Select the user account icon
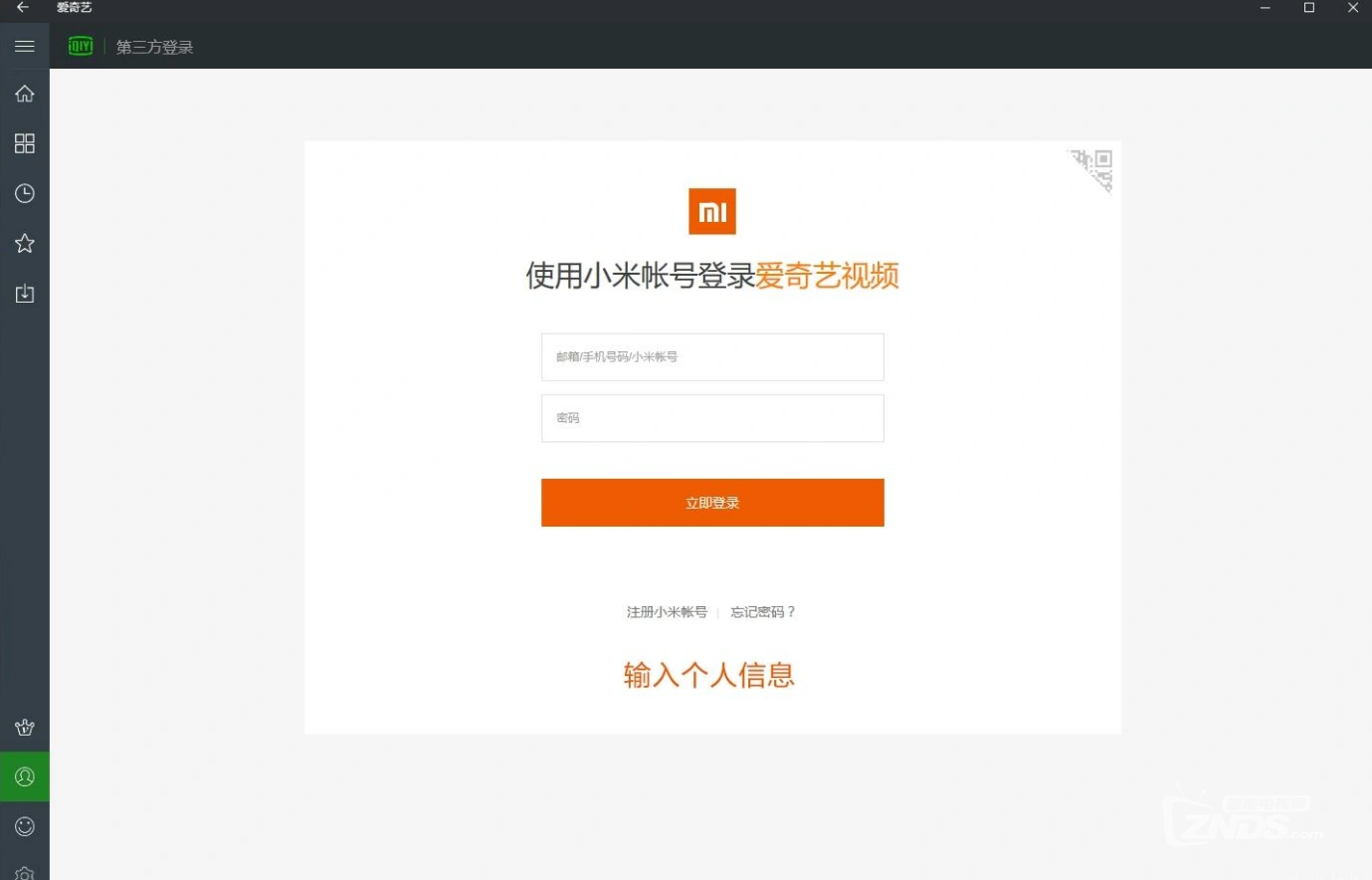1372x880 pixels. (25, 776)
